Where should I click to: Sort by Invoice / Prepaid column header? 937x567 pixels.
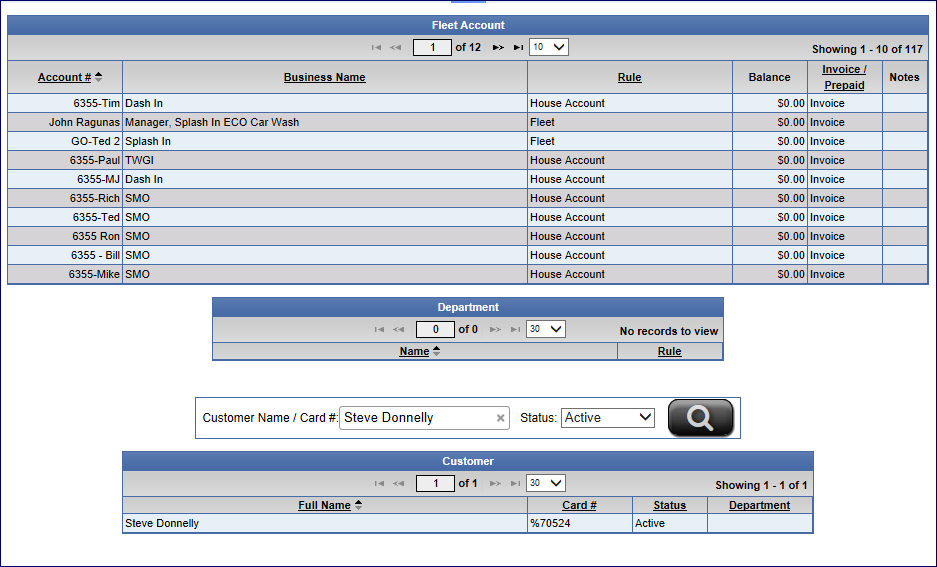click(x=844, y=77)
